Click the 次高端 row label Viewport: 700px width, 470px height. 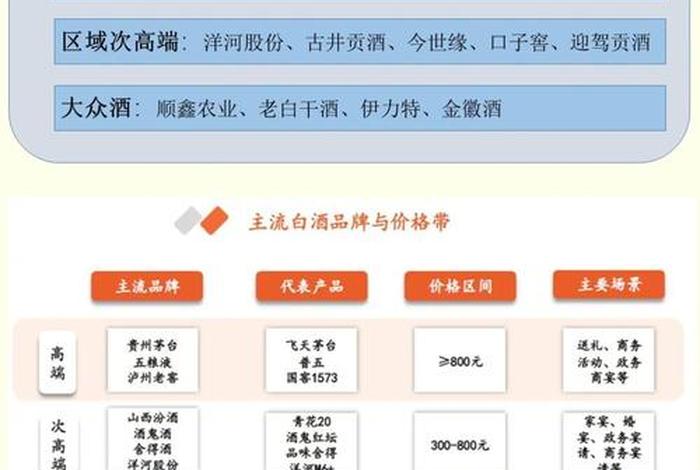tap(58, 444)
